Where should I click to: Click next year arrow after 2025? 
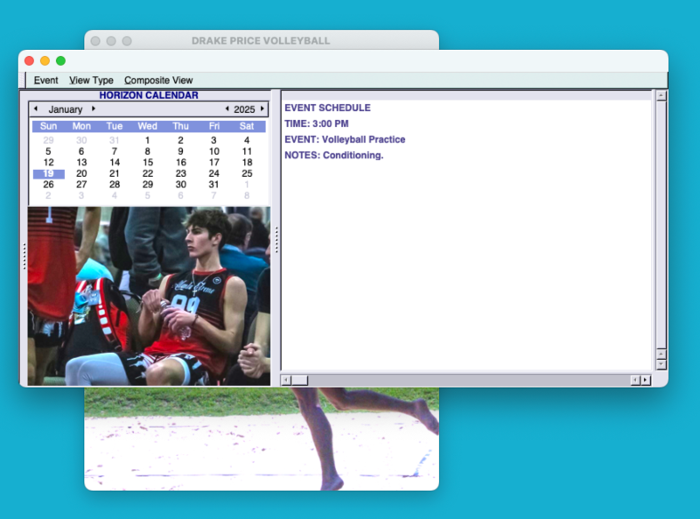coord(263,109)
